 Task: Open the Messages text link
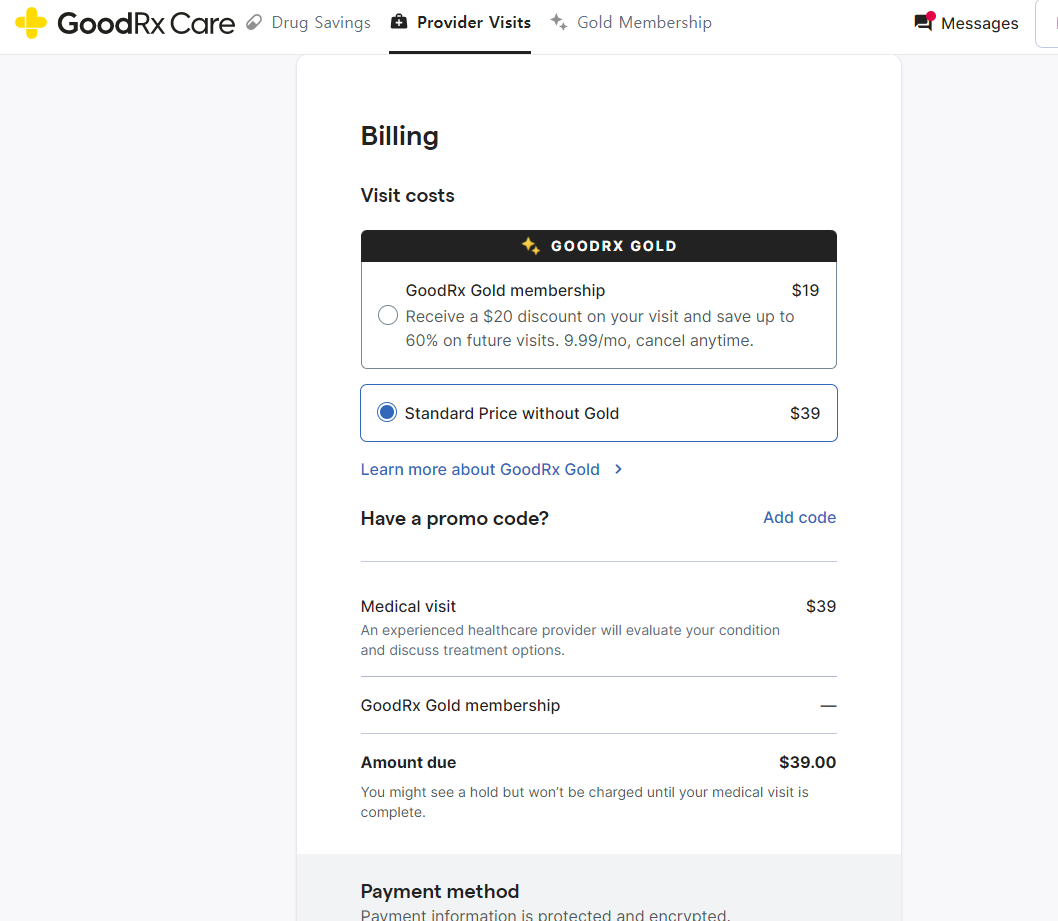coord(979,23)
